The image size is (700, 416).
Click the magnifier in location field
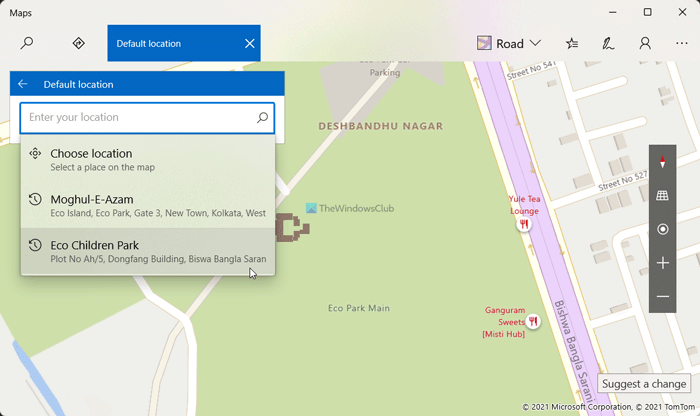(x=262, y=117)
